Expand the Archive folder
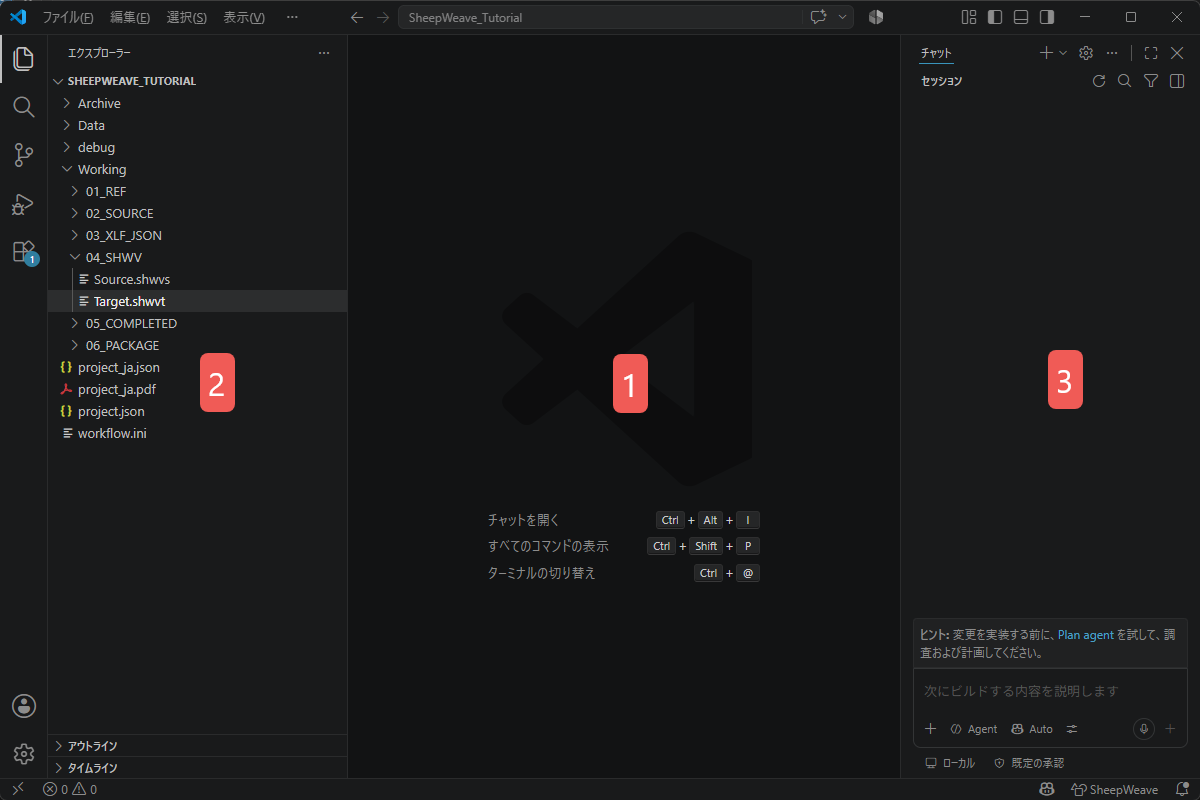The height and width of the screenshot is (800, 1200). [197, 103]
